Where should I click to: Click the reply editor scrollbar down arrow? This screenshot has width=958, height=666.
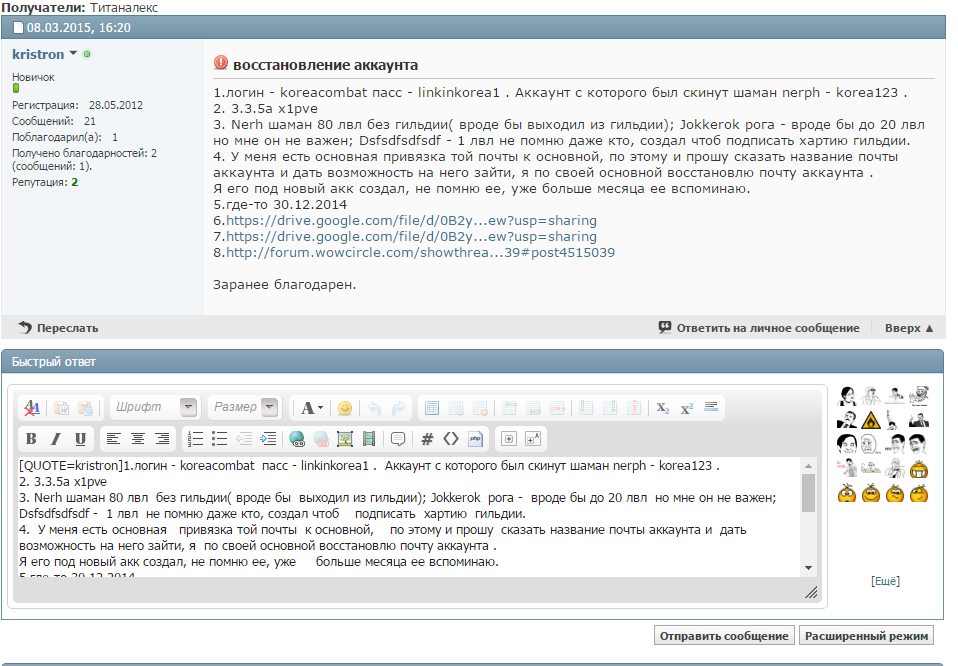808,567
